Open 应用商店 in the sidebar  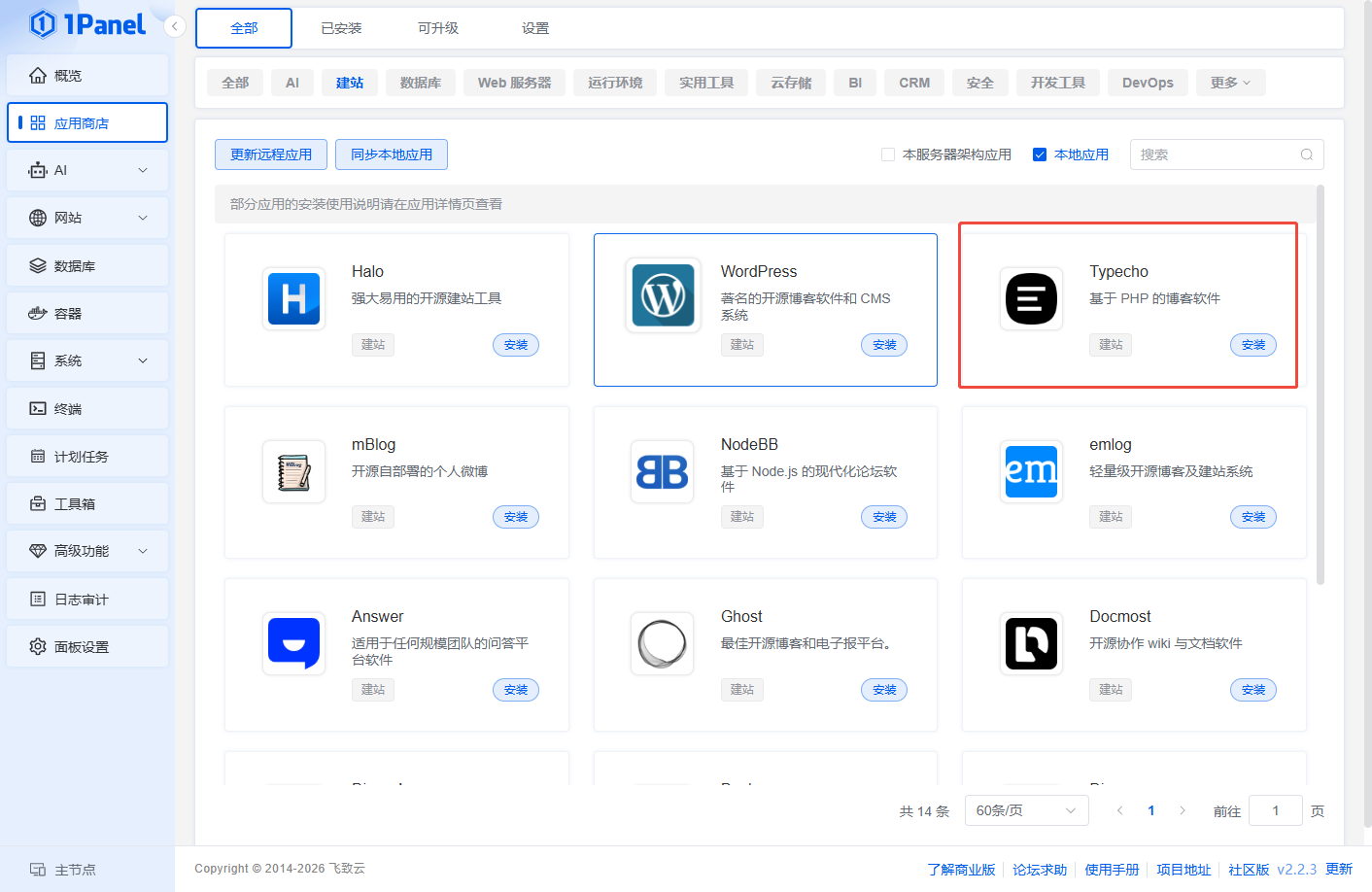click(87, 122)
